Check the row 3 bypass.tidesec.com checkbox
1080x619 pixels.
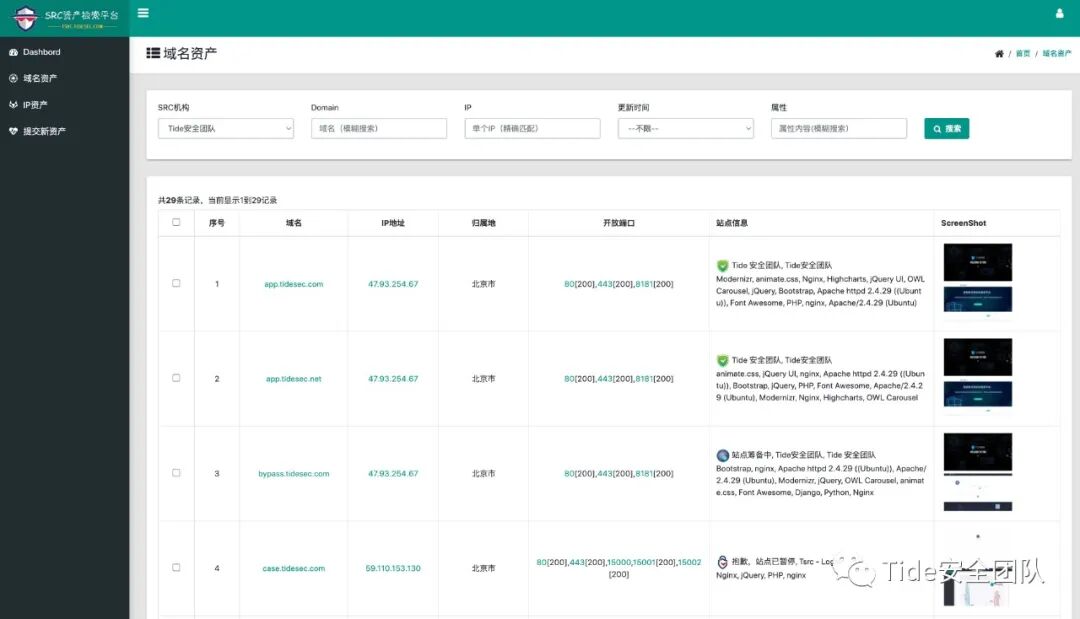coord(176,473)
